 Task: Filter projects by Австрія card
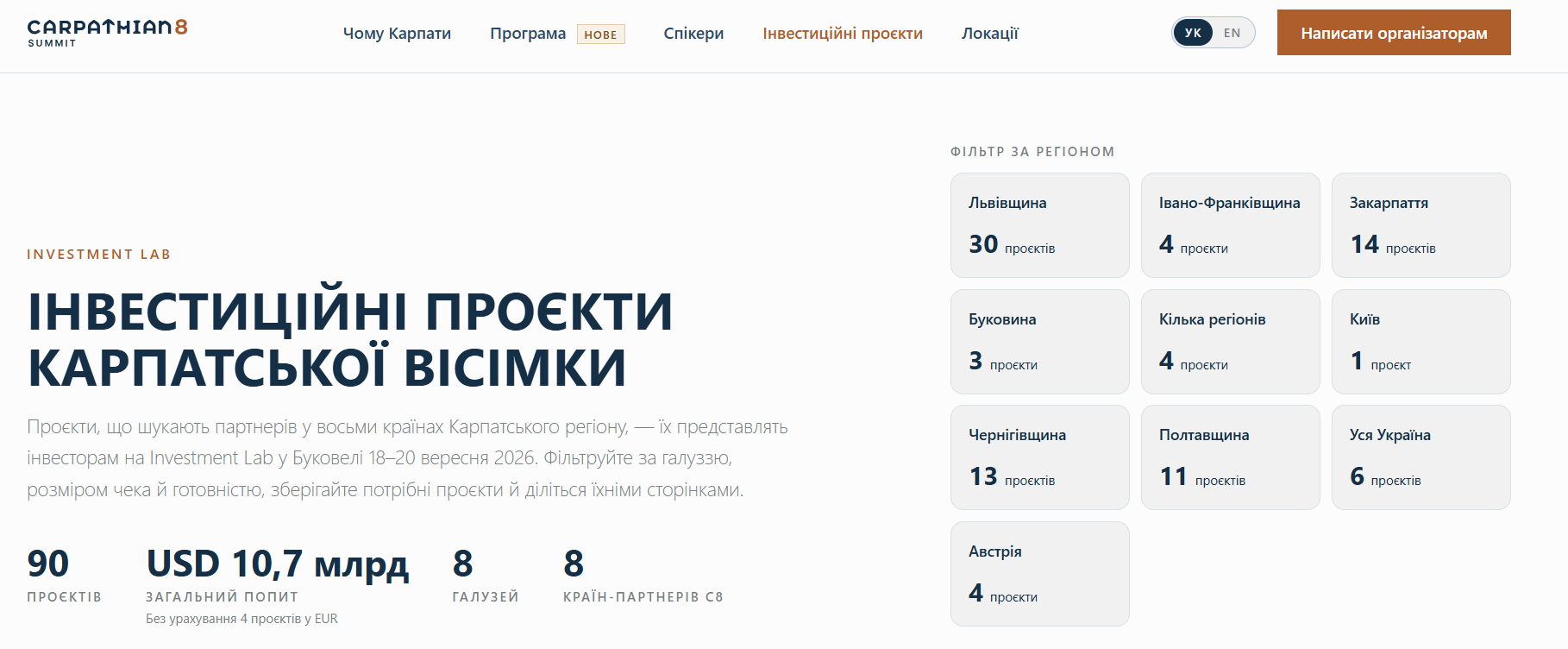tap(1040, 574)
